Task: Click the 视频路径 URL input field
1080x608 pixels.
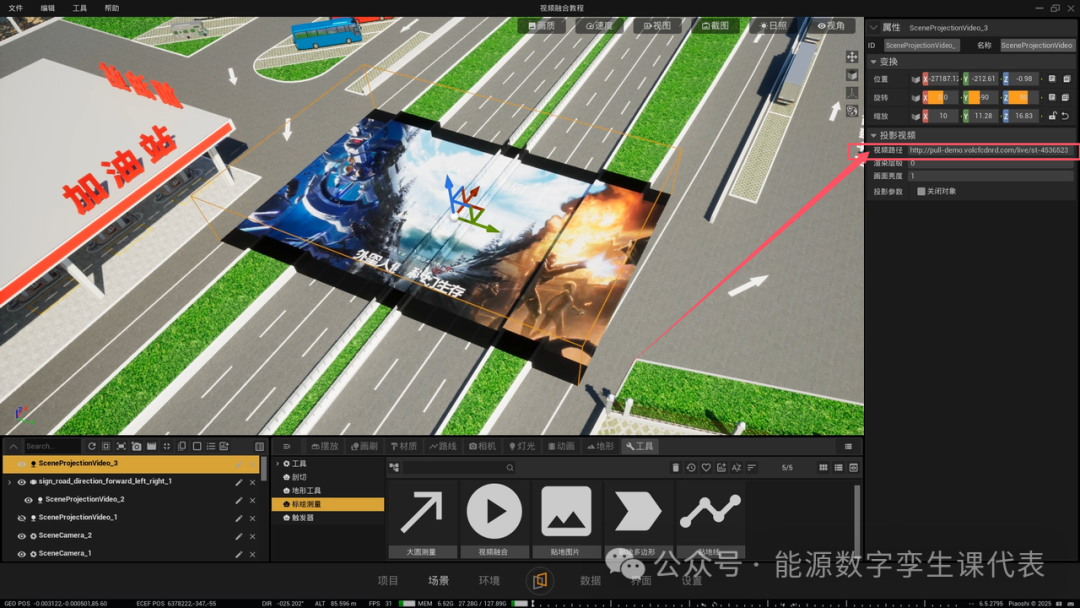Action: pos(989,150)
